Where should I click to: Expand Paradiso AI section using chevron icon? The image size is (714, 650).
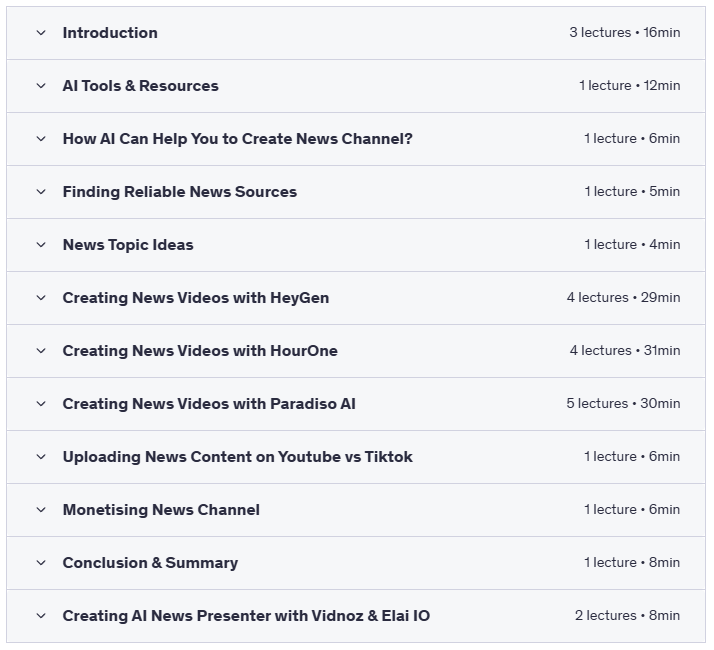(41, 404)
